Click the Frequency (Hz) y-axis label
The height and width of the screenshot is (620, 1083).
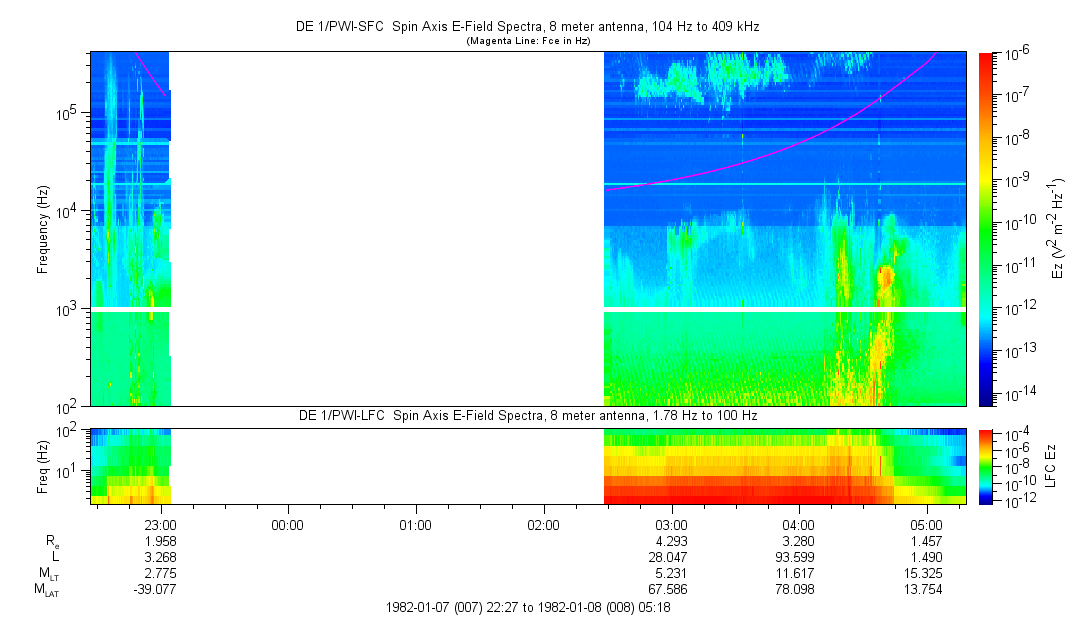(42, 229)
